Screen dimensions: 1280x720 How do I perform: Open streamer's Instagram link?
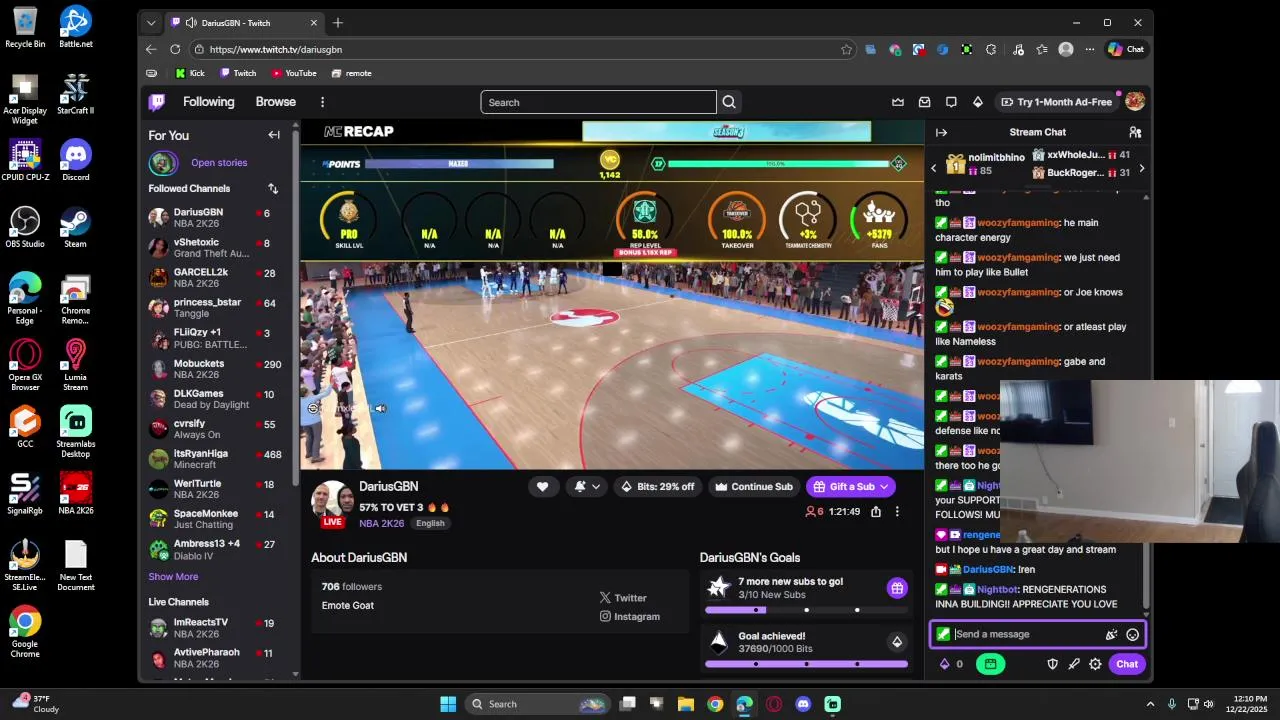630,617
